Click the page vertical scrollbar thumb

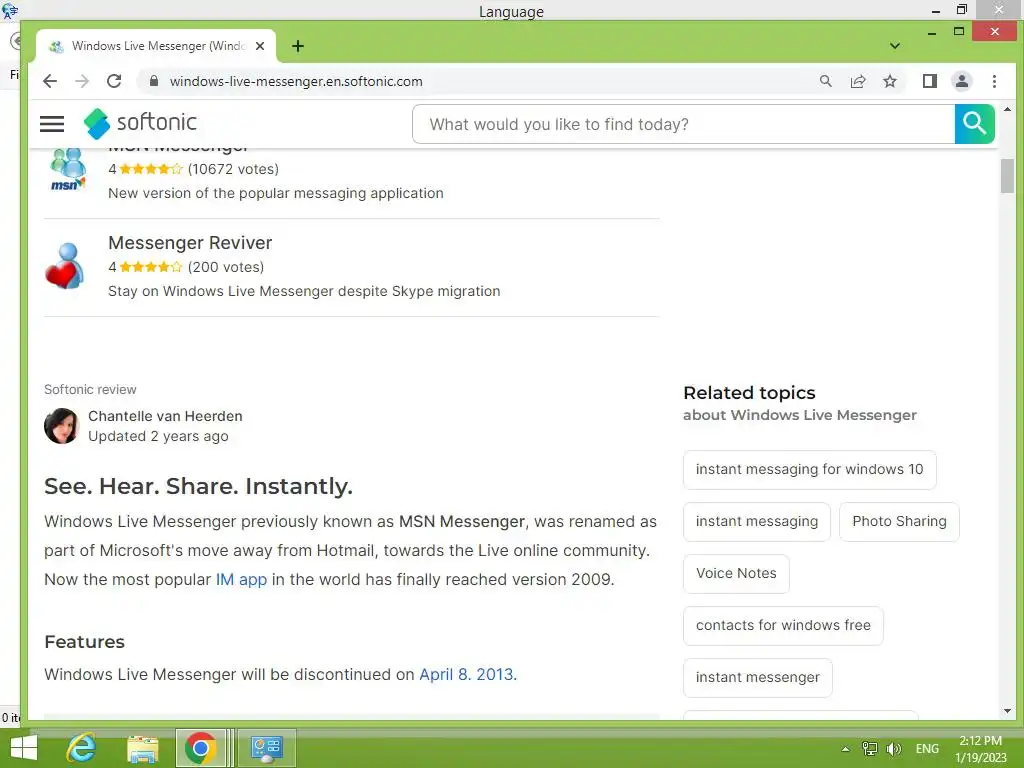[1007, 175]
